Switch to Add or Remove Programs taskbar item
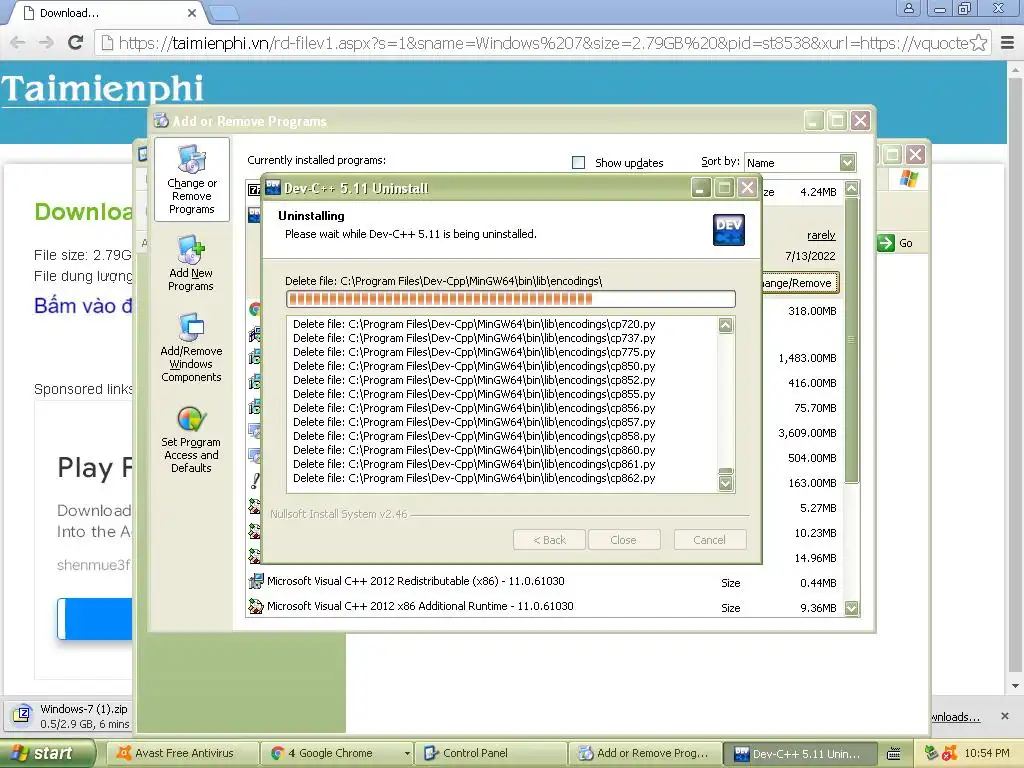The width and height of the screenshot is (1024, 768). click(x=646, y=754)
